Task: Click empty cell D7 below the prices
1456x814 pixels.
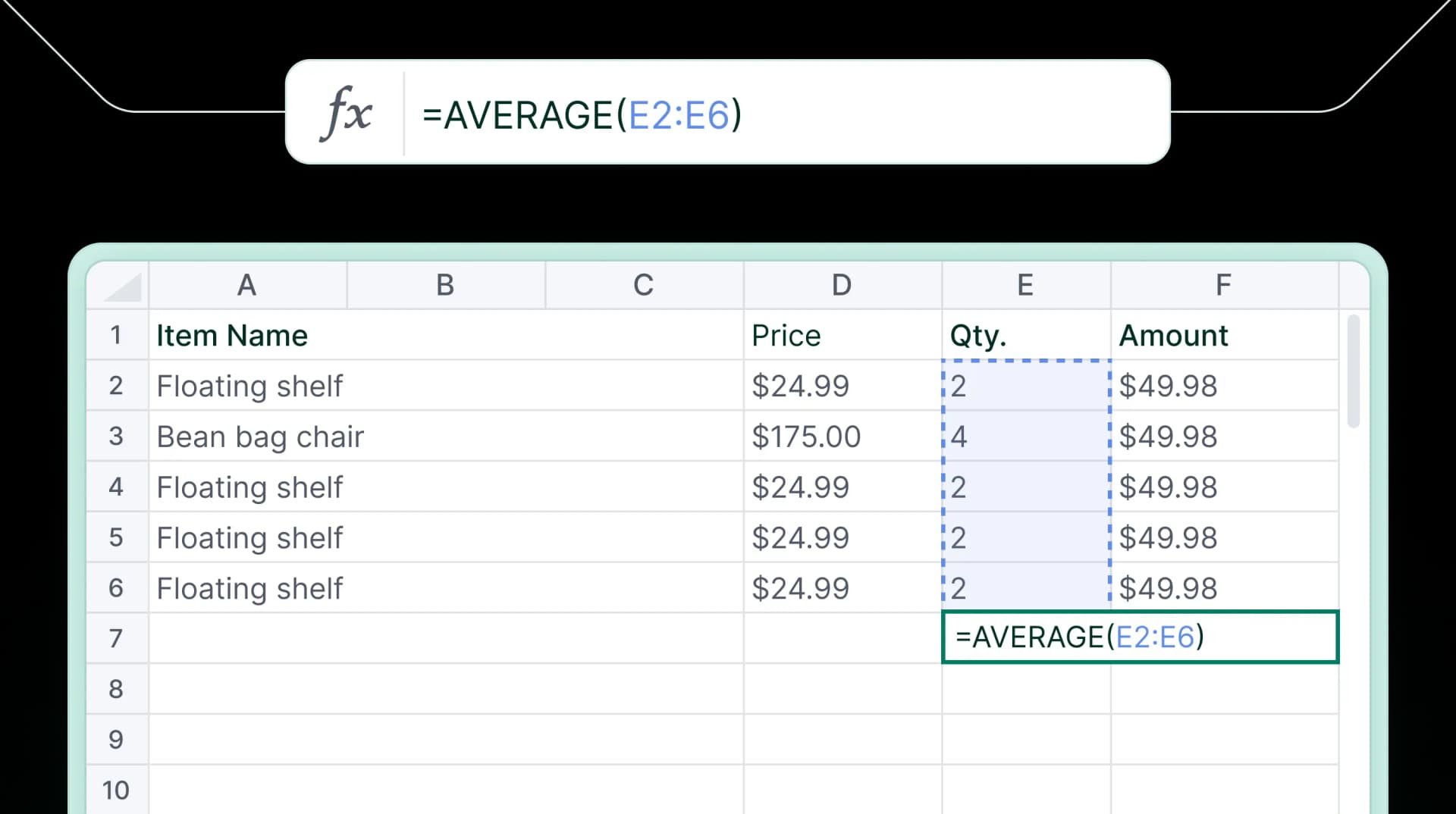Action: (x=843, y=638)
